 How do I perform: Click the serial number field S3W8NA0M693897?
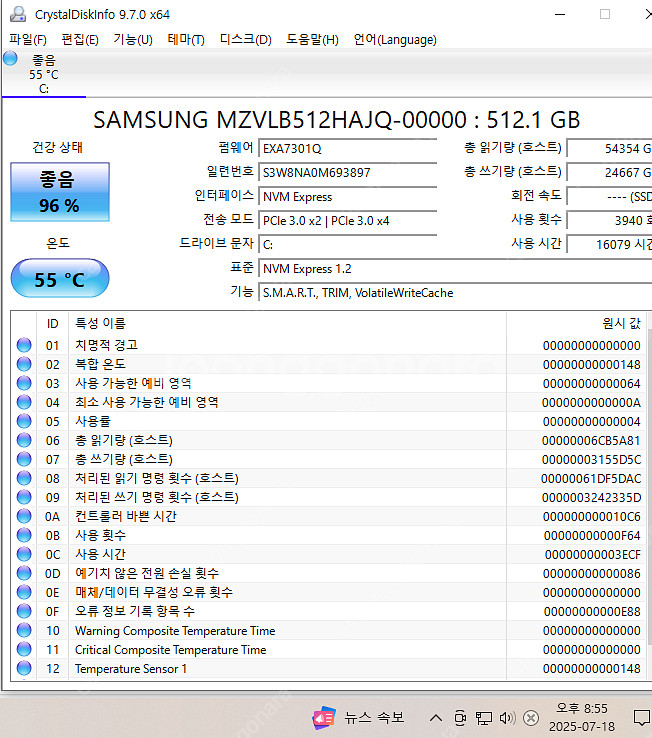[x=347, y=173]
